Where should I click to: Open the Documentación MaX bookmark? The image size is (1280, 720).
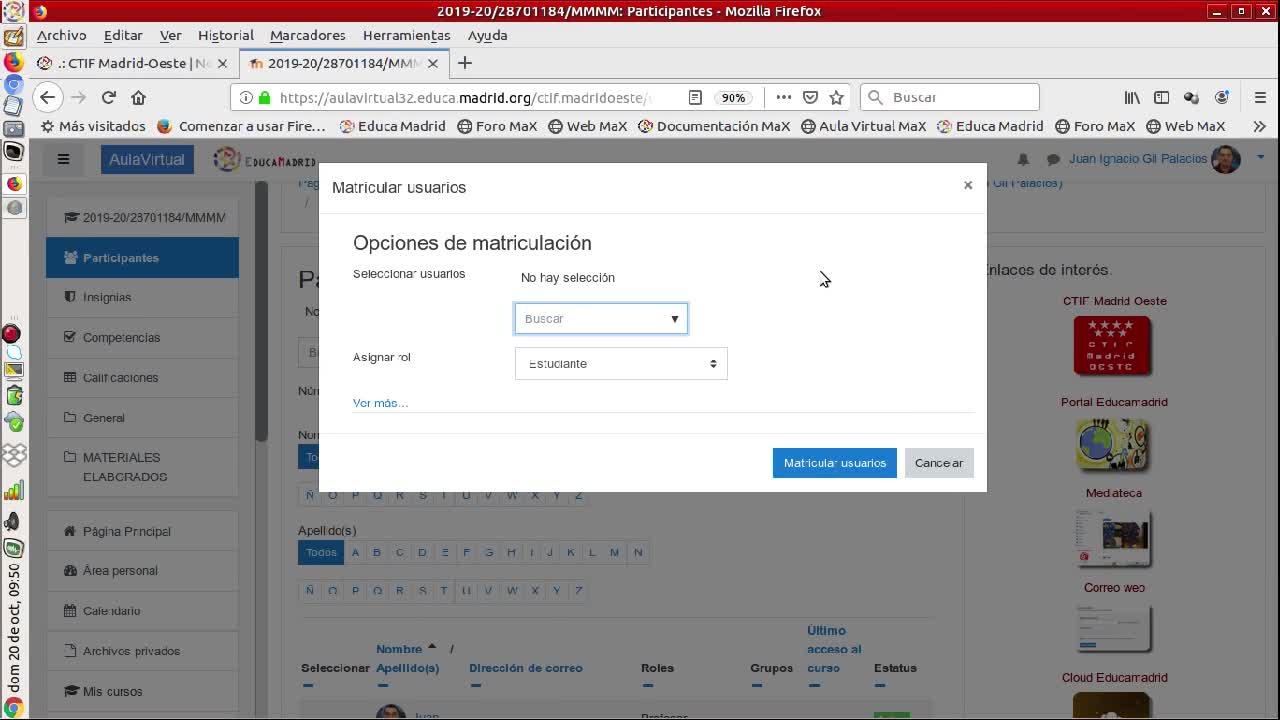pos(714,126)
